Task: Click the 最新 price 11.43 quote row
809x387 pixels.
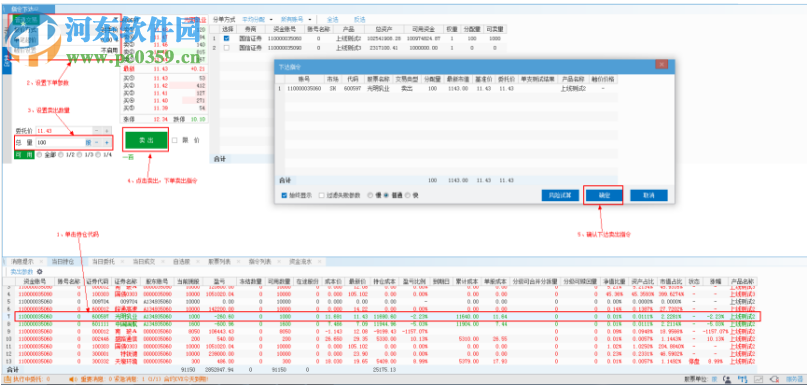Action: pyautogui.click(x=165, y=69)
